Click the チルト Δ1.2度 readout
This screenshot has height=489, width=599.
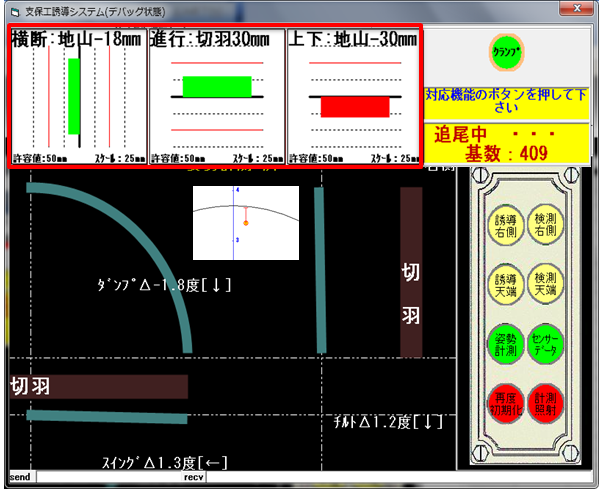click(x=388, y=422)
